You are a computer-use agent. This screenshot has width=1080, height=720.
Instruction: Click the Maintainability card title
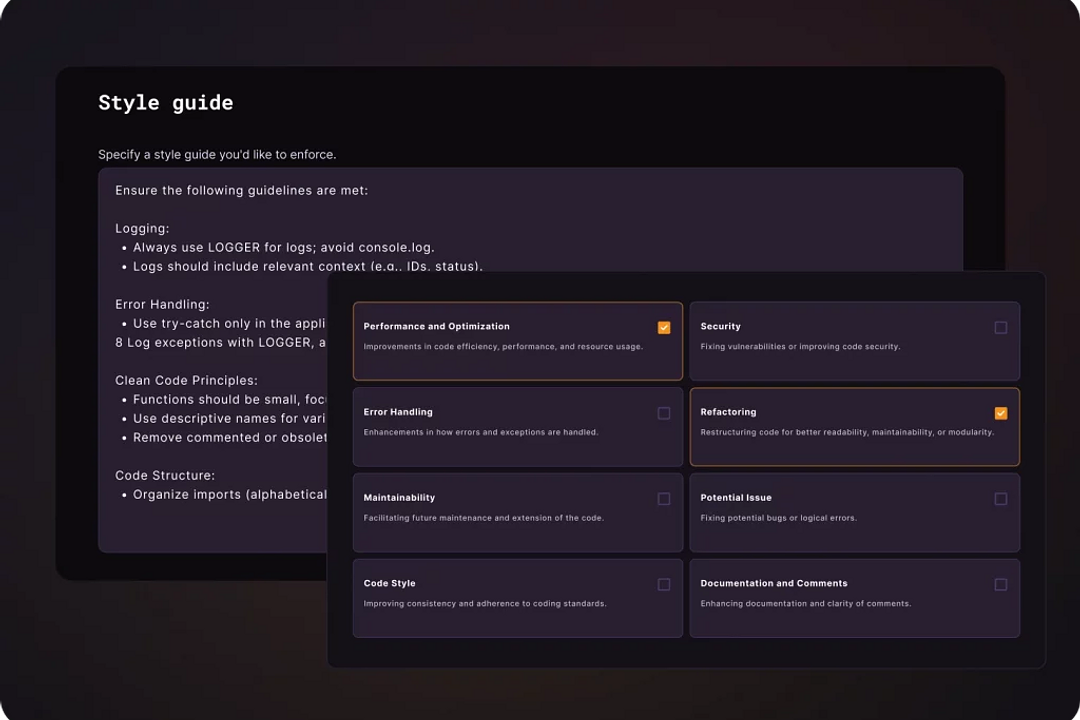pyautogui.click(x=400, y=498)
